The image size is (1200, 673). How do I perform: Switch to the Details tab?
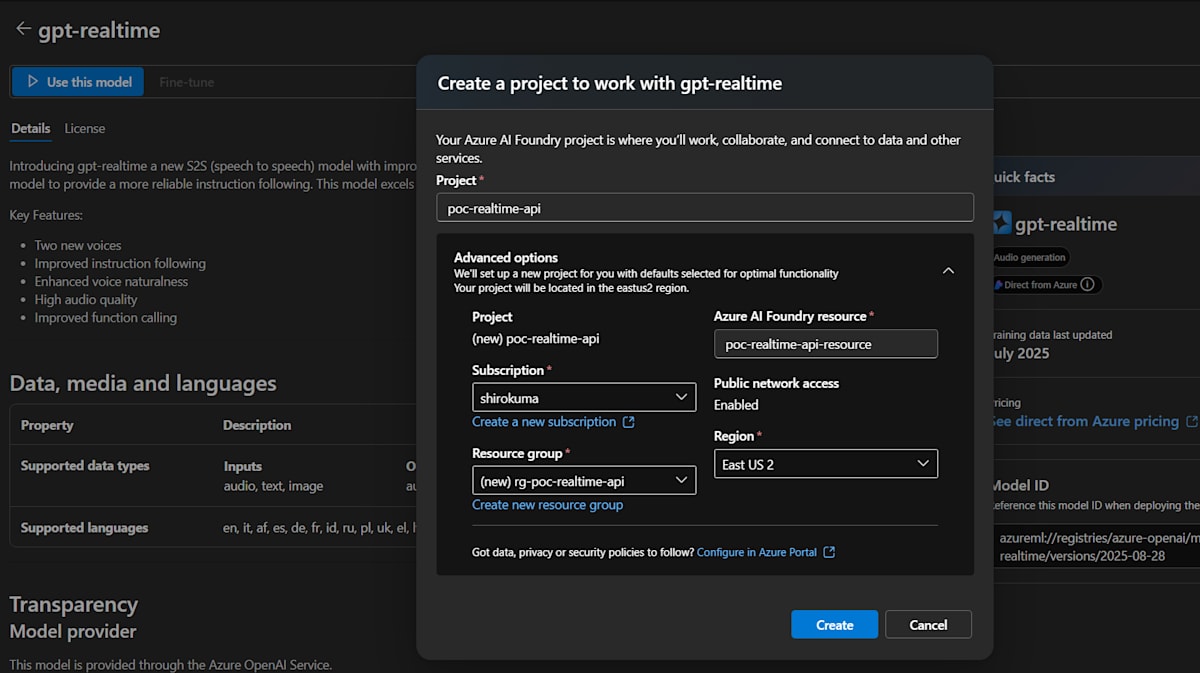30,128
